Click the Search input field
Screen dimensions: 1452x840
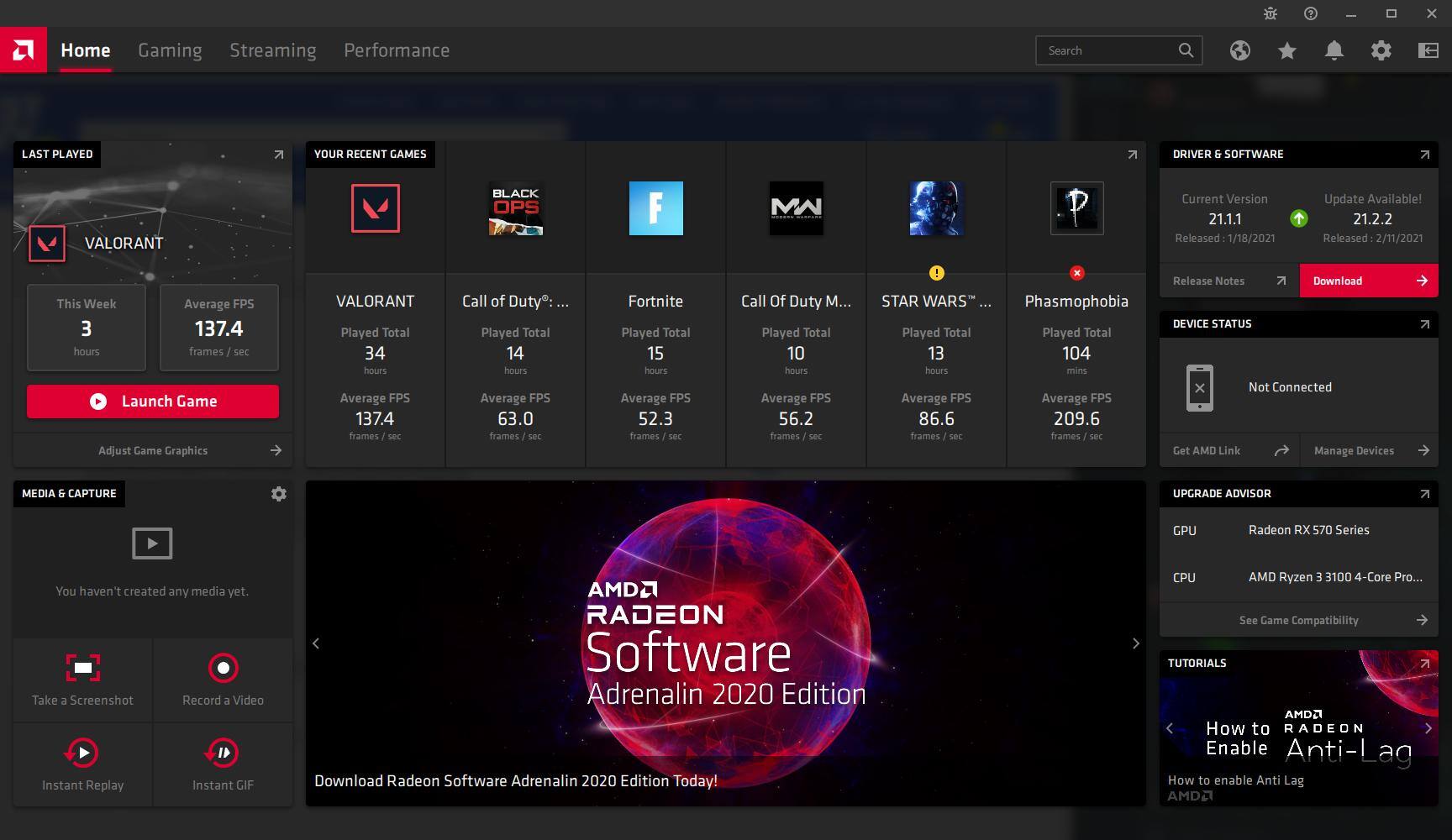(x=1107, y=50)
